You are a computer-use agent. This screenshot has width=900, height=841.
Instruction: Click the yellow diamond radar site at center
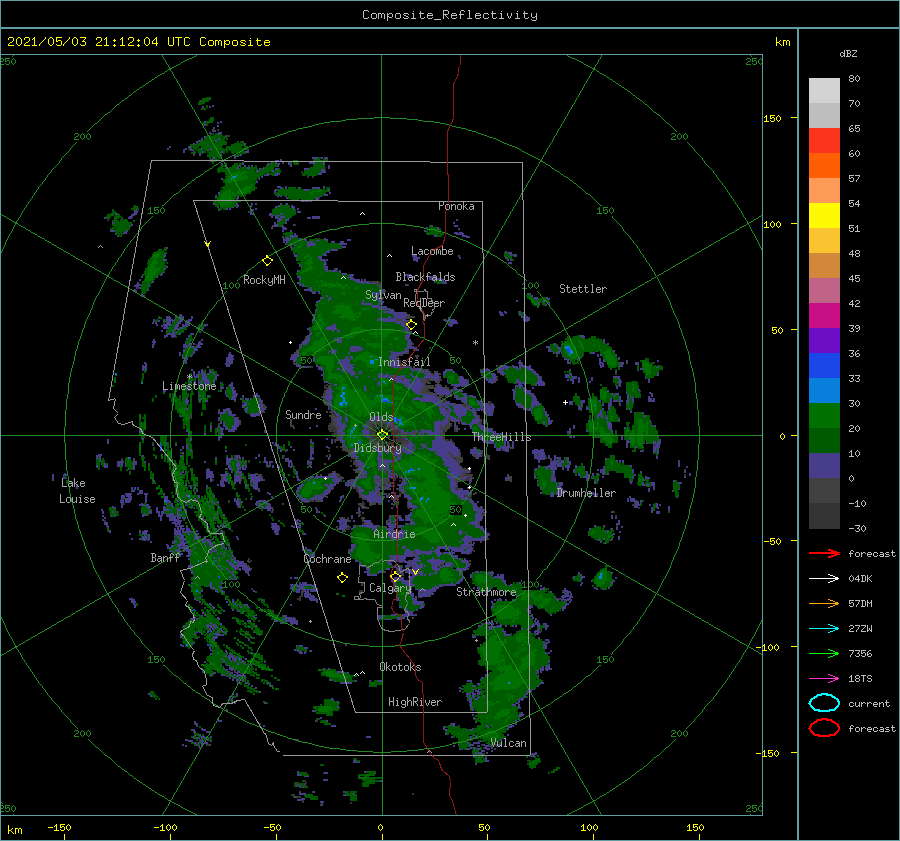[x=382, y=435]
